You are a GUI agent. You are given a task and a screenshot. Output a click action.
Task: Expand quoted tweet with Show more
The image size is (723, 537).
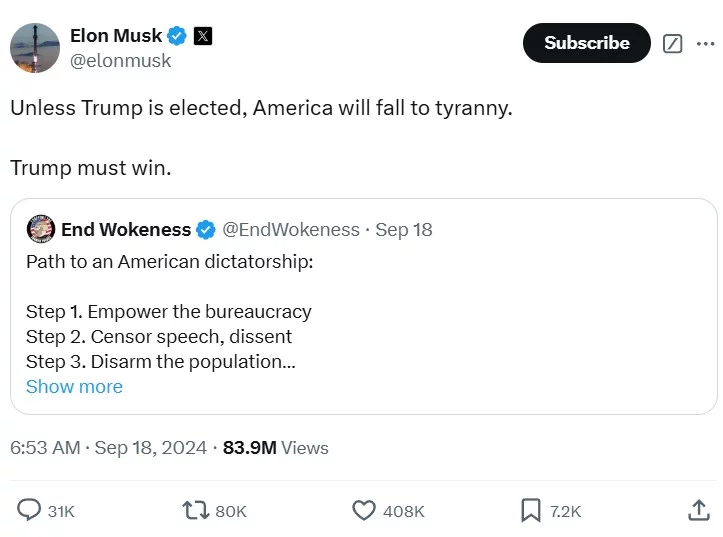pos(74,387)
